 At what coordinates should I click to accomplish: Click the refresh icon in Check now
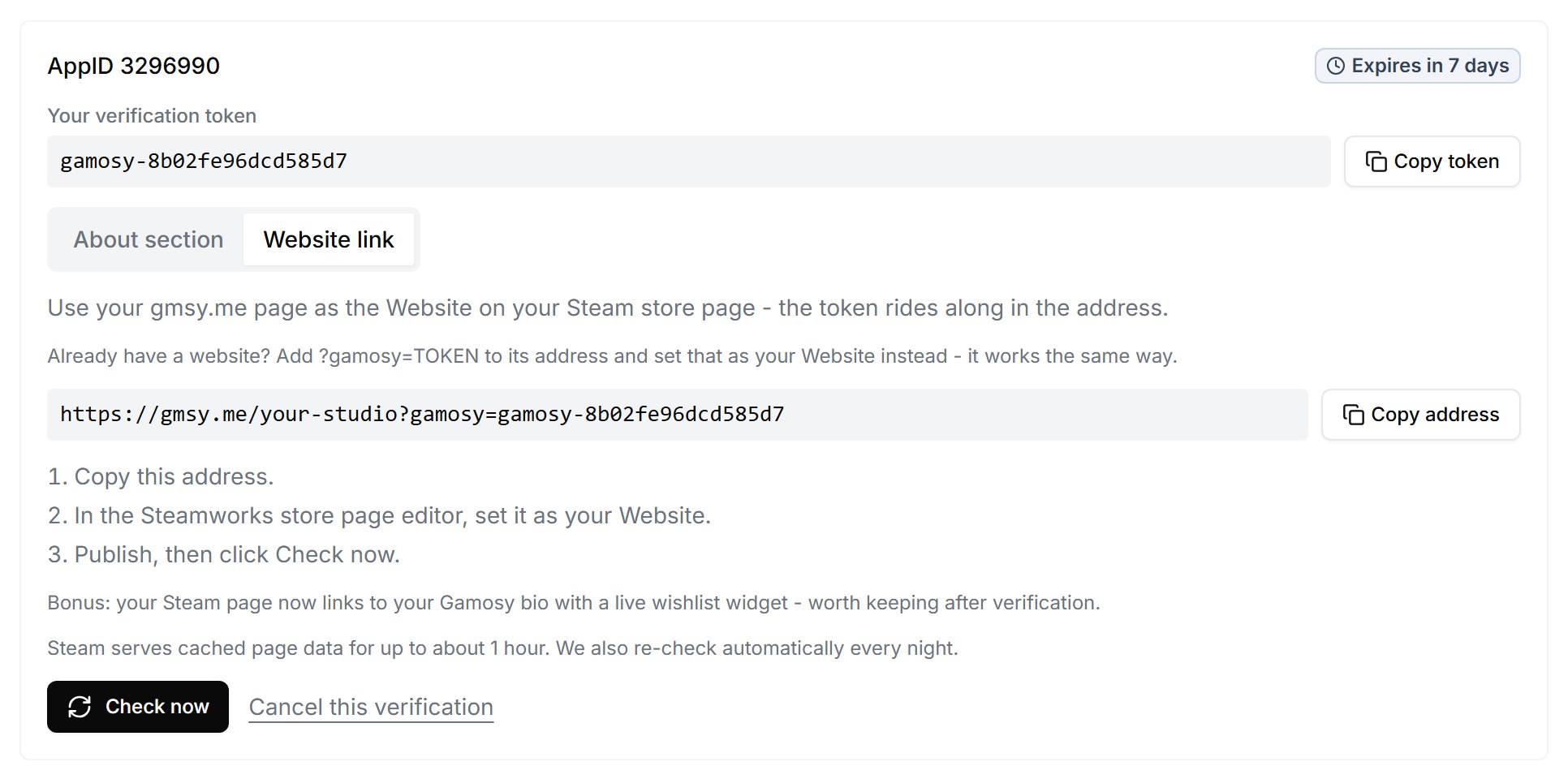point(80,707)
